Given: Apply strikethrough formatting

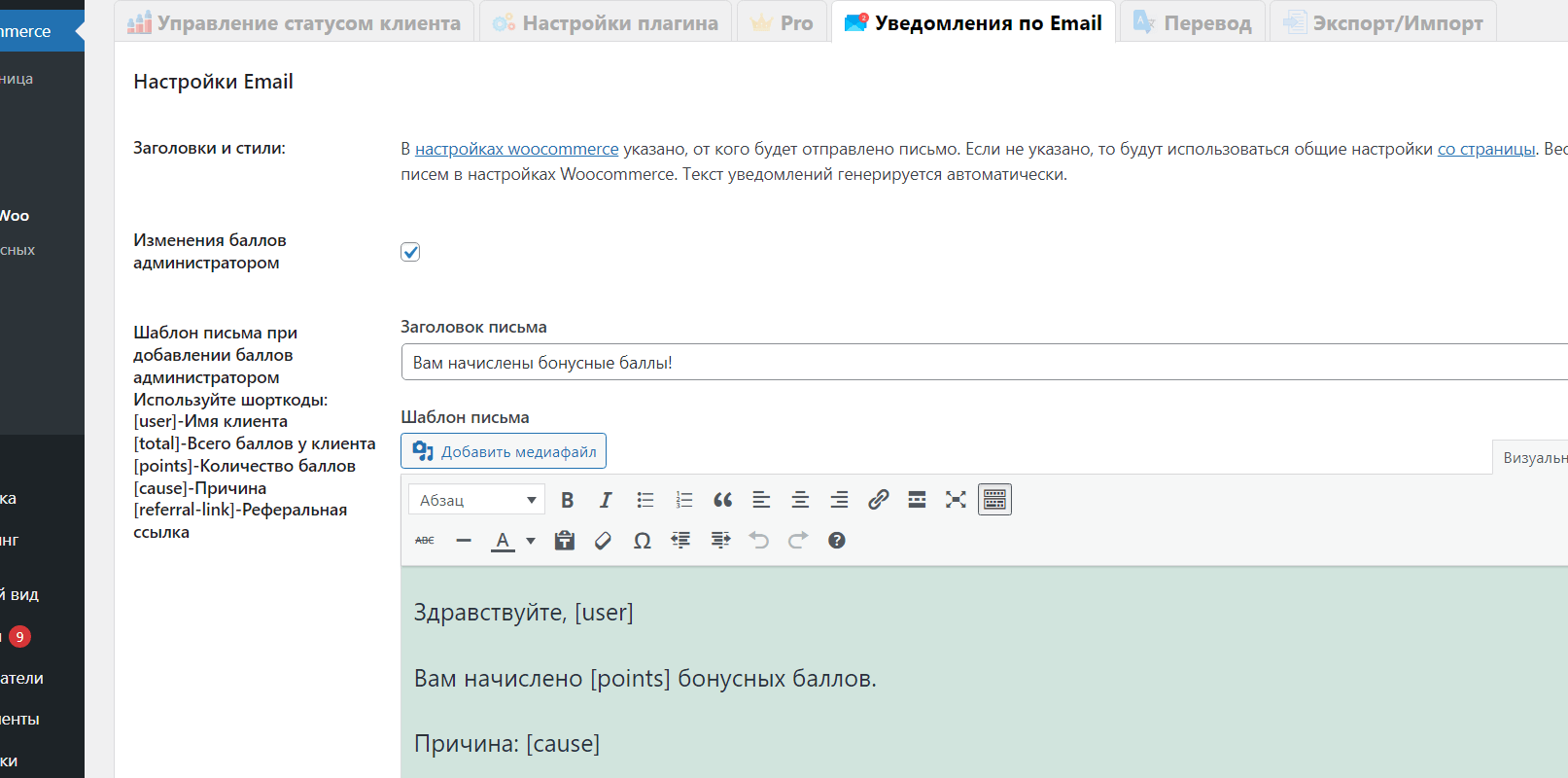Looking at the screenshot, I should click(425, 541).
